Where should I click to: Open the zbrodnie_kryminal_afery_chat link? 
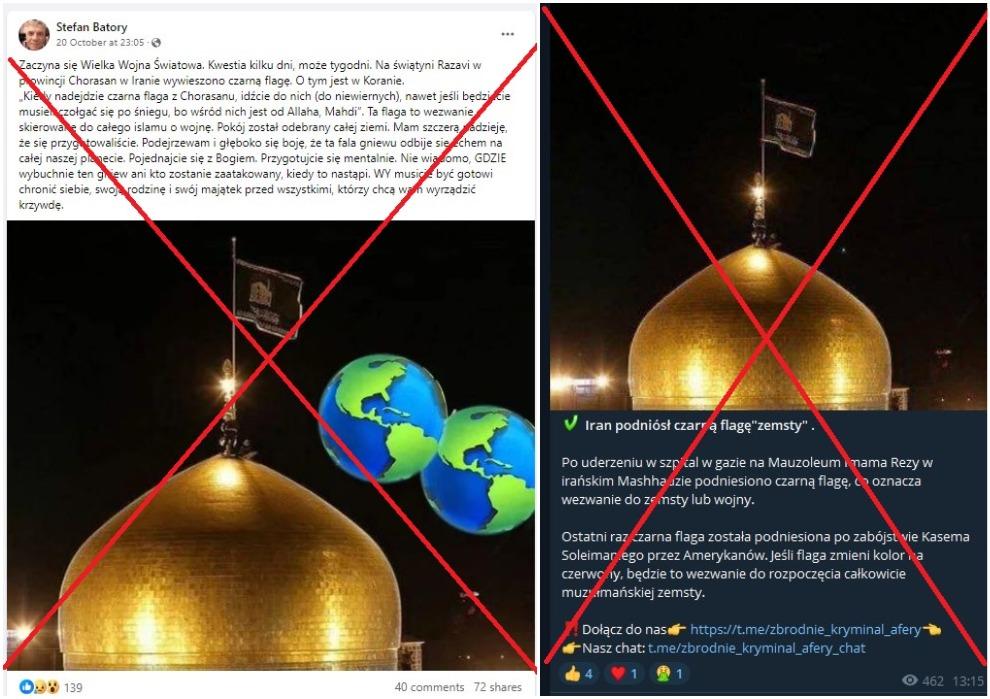[756, 648]
